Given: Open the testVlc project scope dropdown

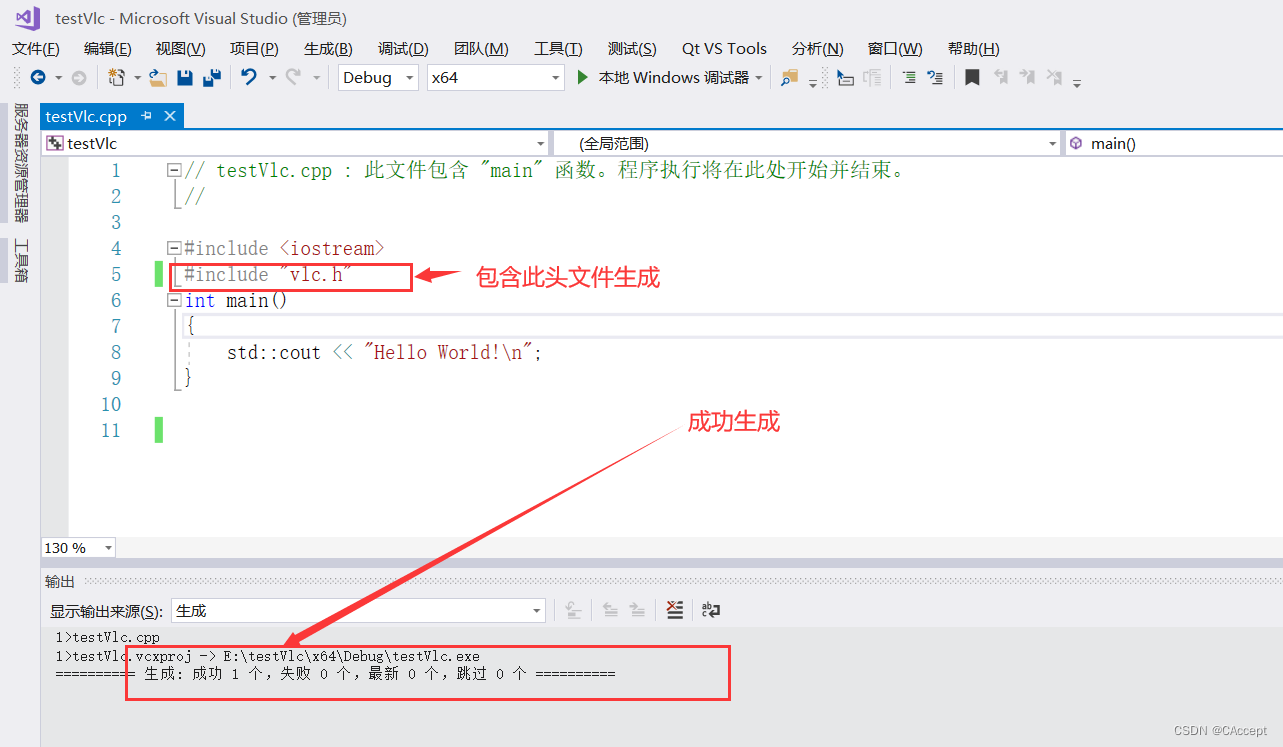Looking at the screenshot, I should tap(296, 143).
